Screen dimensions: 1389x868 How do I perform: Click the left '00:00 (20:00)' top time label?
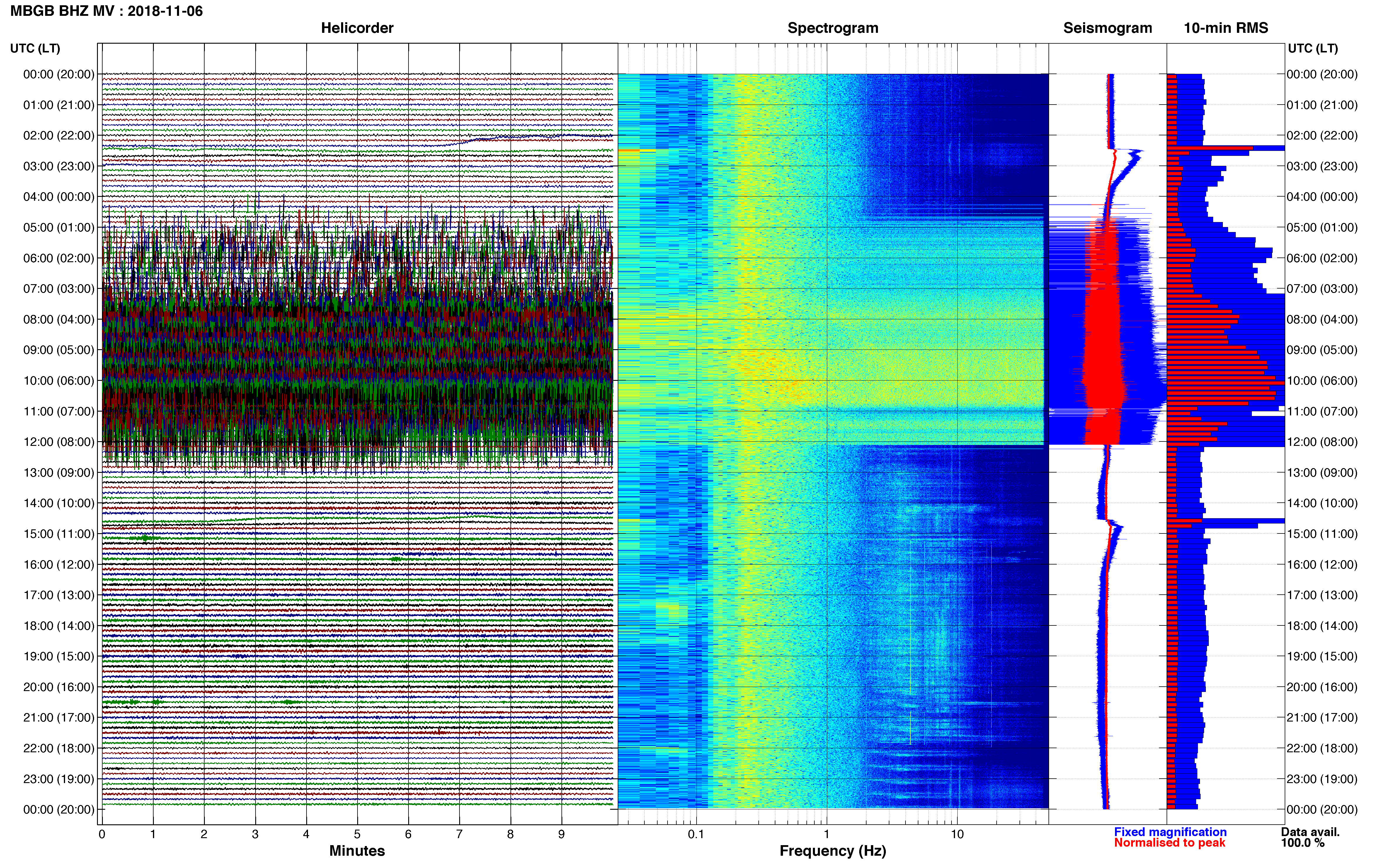click(59, 74)
